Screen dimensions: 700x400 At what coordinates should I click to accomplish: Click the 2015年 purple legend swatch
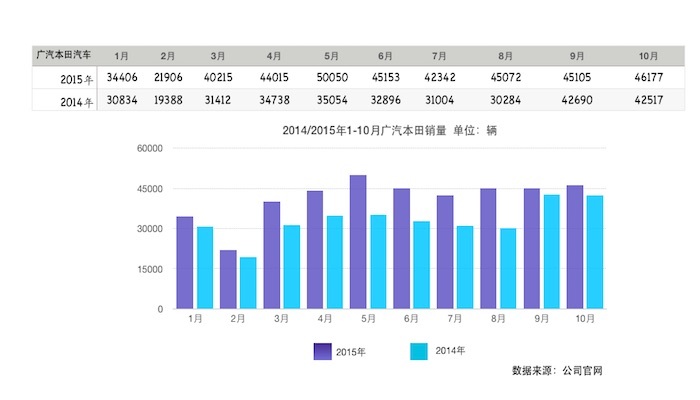pos(322,351)
